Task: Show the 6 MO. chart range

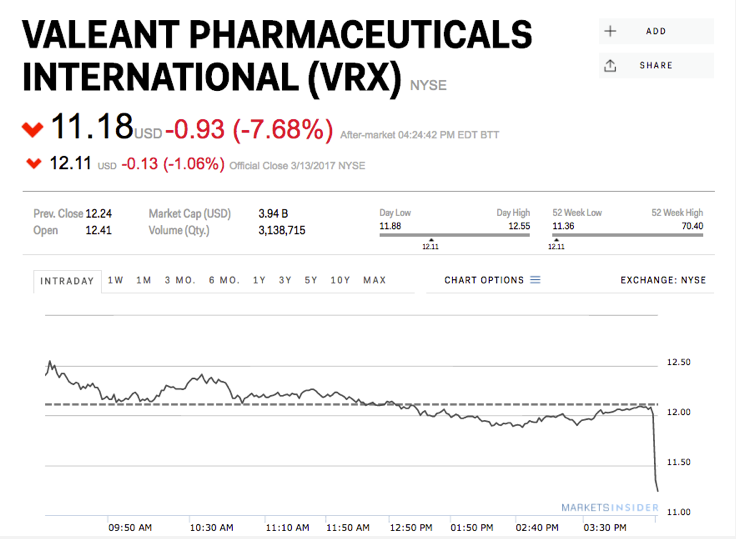Action: (224, 280)
